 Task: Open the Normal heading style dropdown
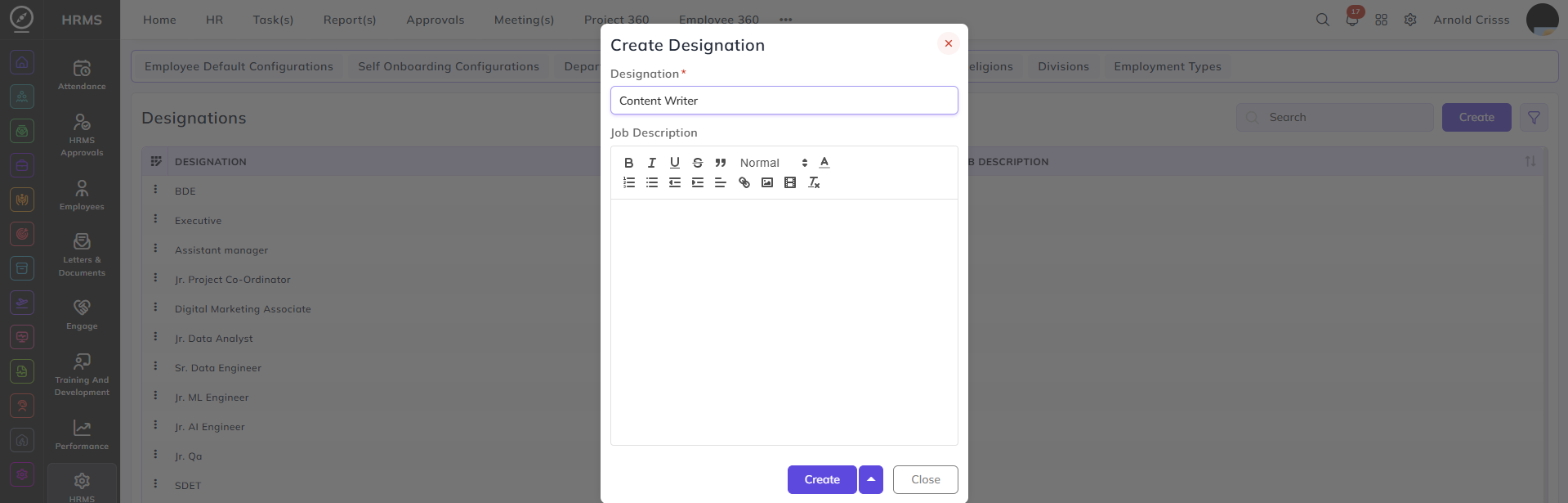[x=773, y=163]
